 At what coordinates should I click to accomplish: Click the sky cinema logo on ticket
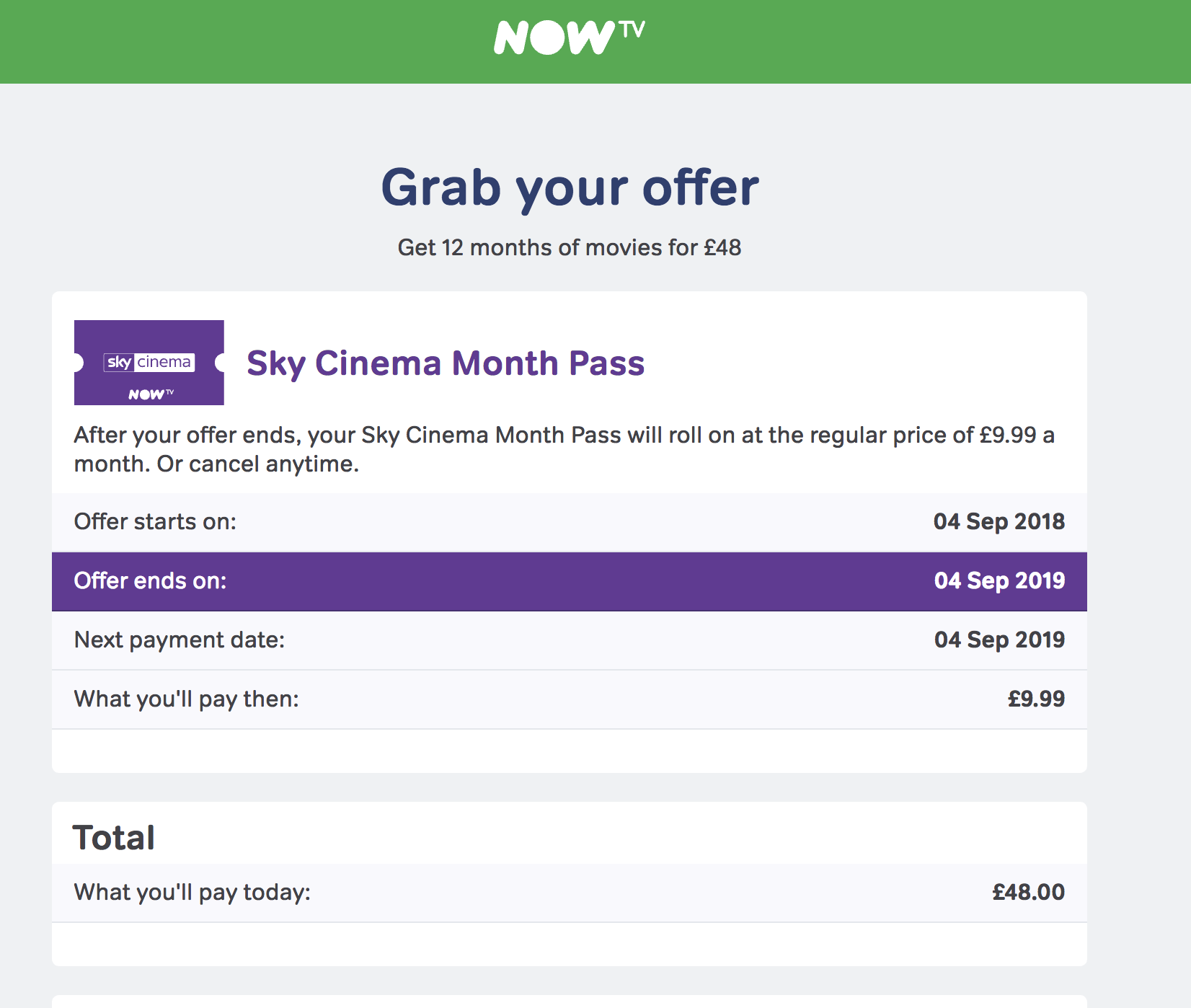point(149,362)
